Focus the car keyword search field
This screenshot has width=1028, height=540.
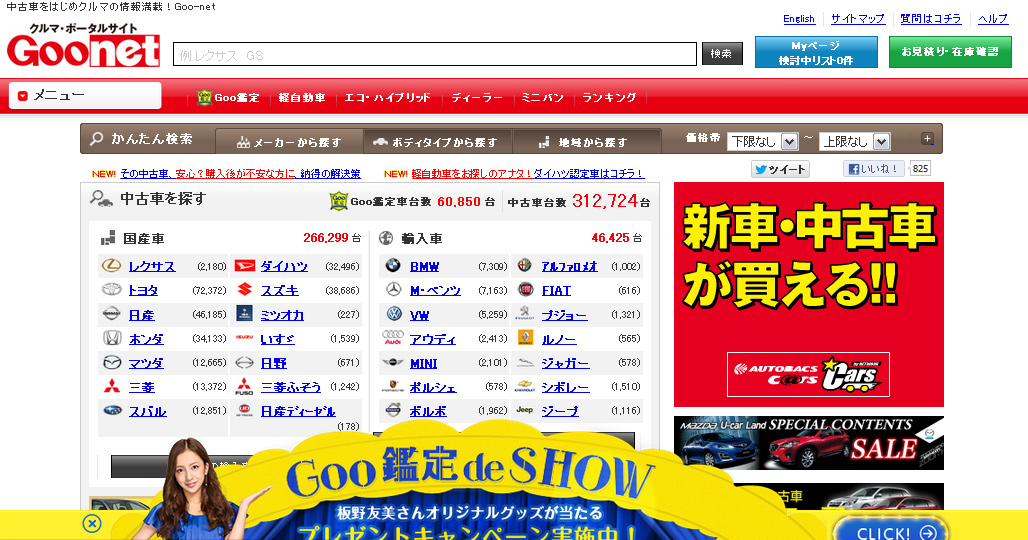[435, 54]
